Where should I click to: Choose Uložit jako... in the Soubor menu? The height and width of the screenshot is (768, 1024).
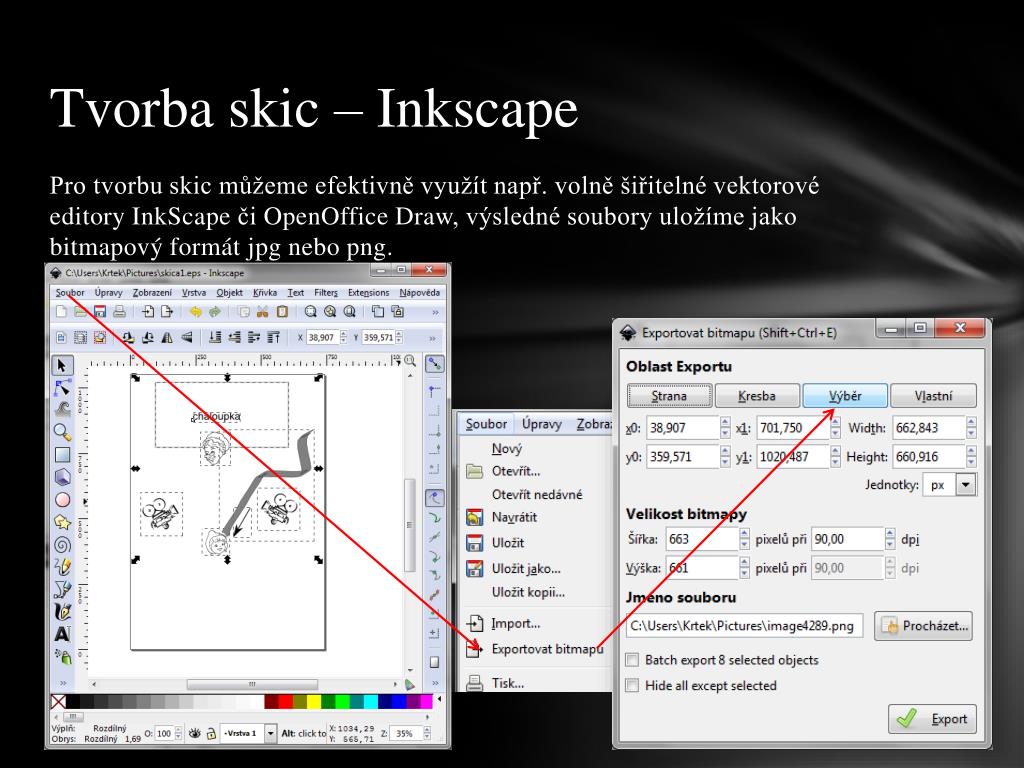click(526, 569)
